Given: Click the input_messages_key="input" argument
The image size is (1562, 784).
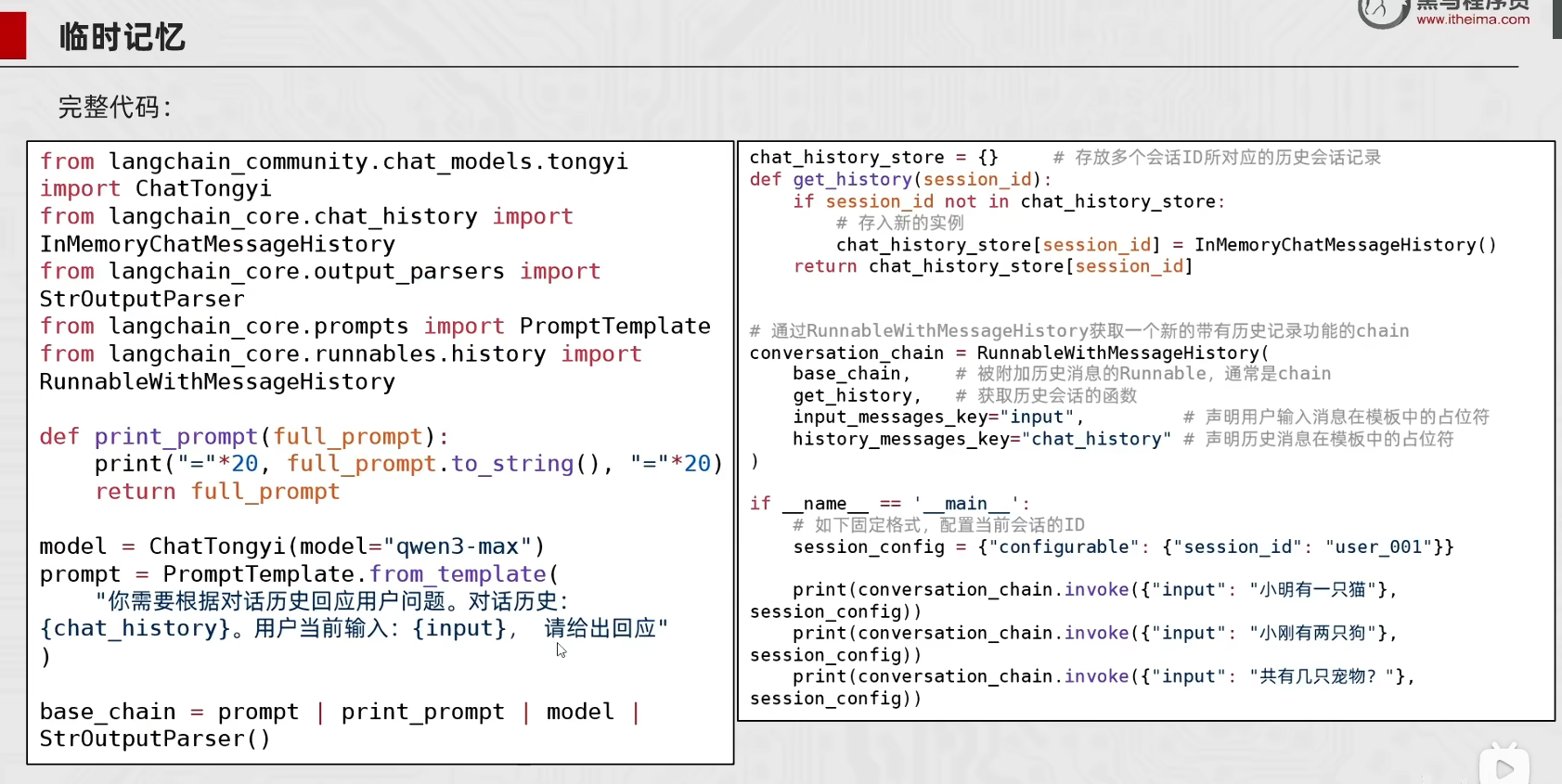Looking at the screenshot, I should [x=938, y=418].
